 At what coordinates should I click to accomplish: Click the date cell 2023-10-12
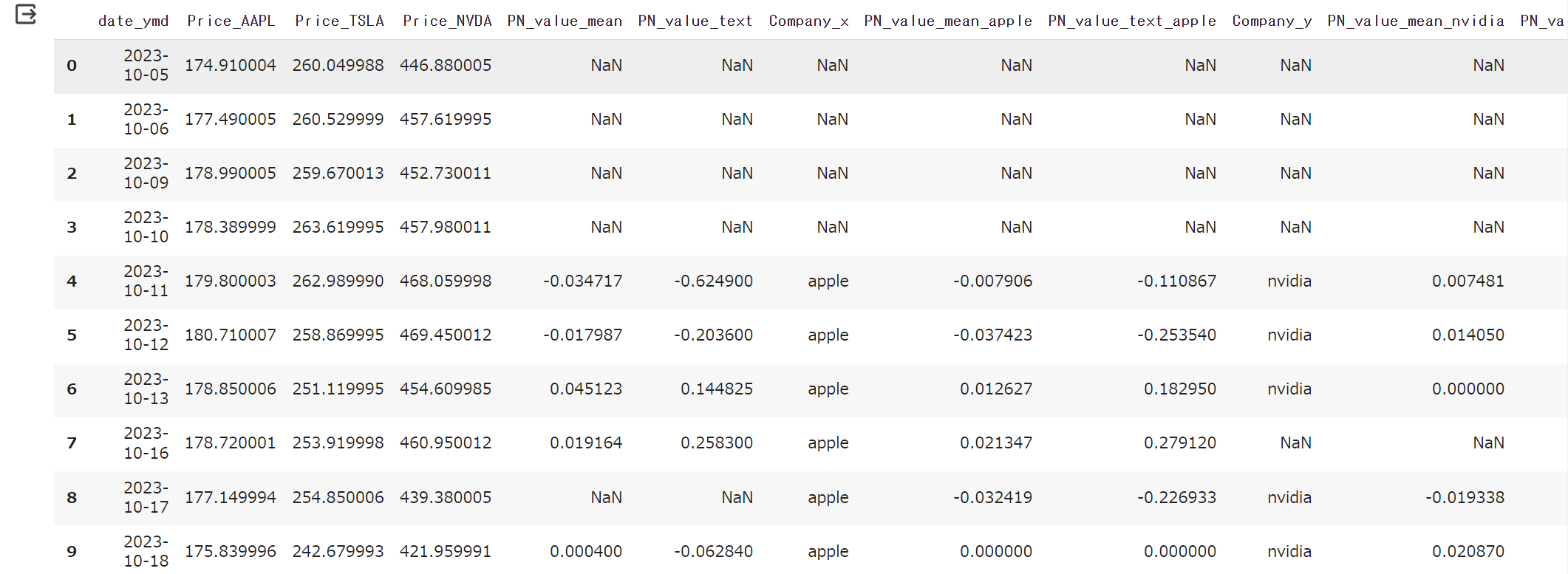pos(146,335)
